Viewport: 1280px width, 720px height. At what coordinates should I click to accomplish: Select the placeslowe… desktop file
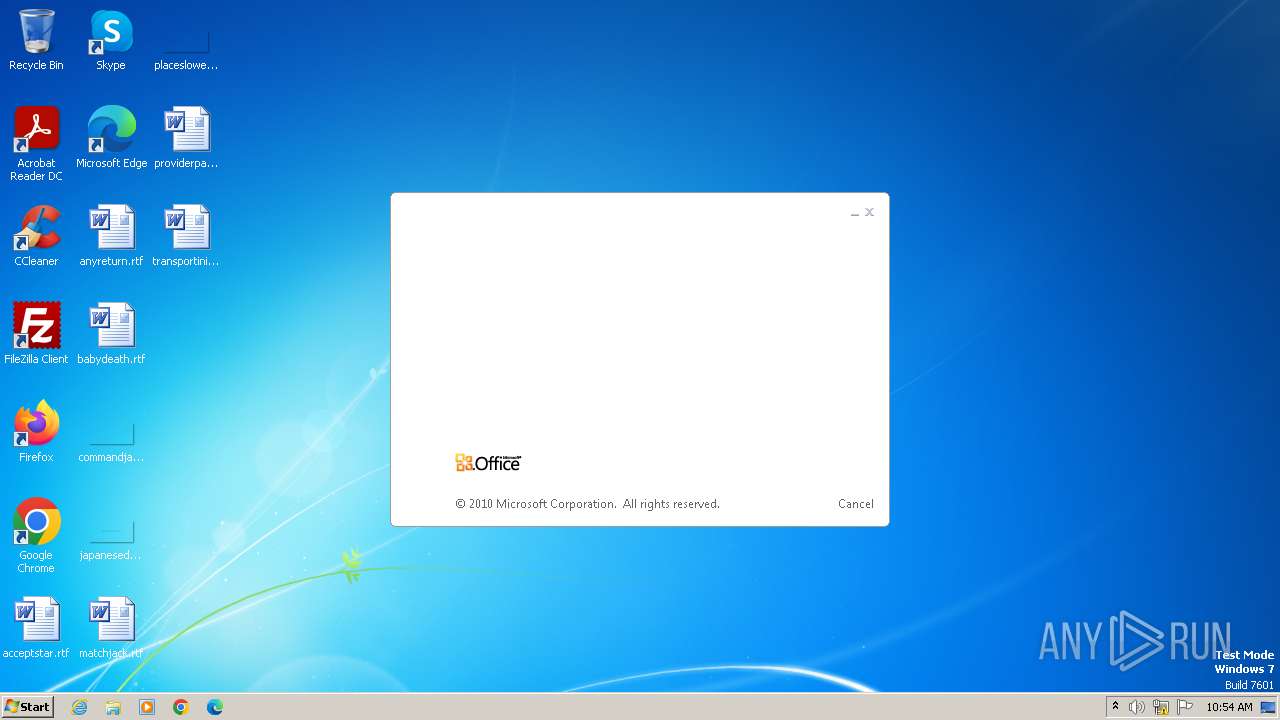186,49
